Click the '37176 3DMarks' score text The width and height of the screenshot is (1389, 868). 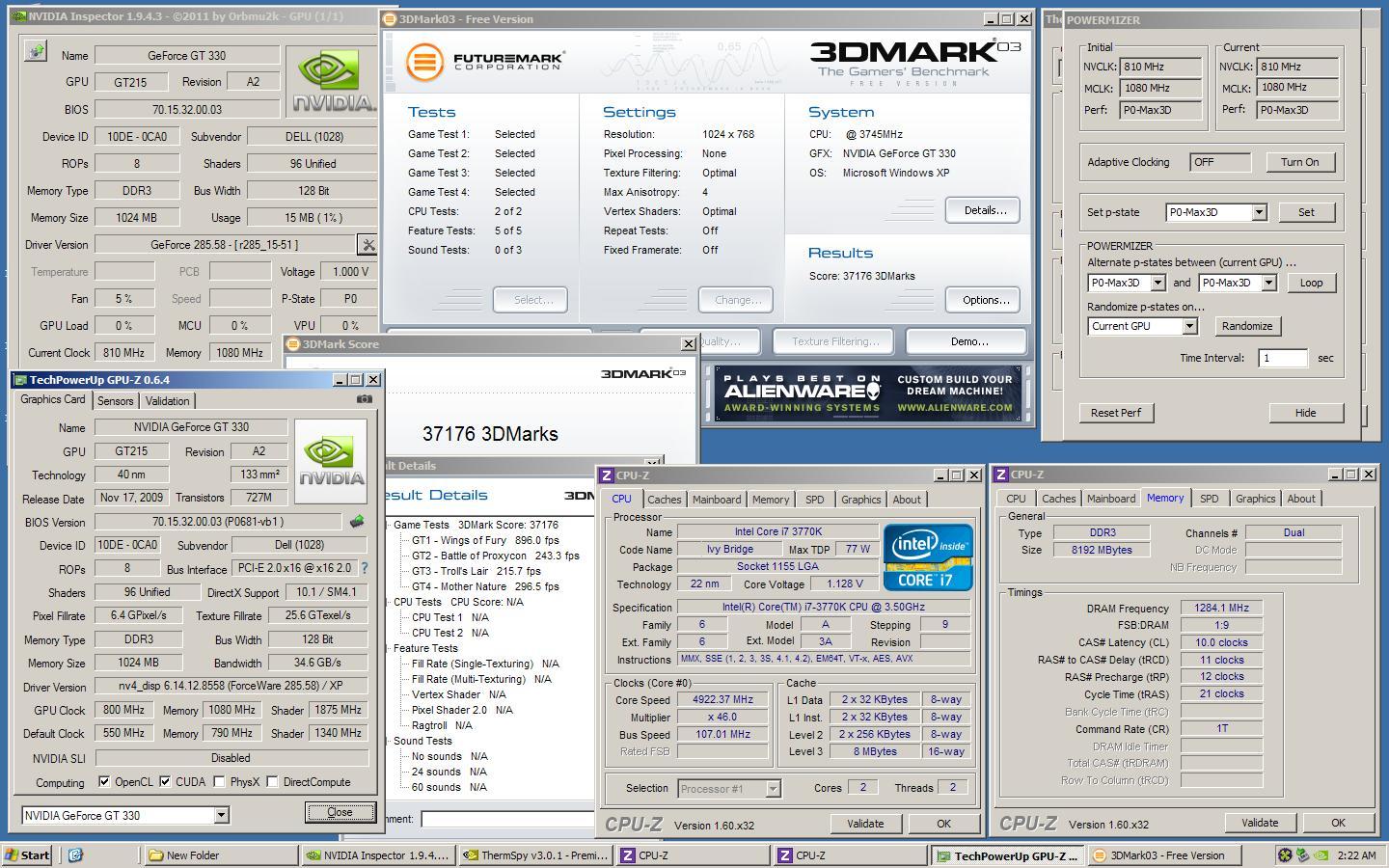[x=490, y=434]
